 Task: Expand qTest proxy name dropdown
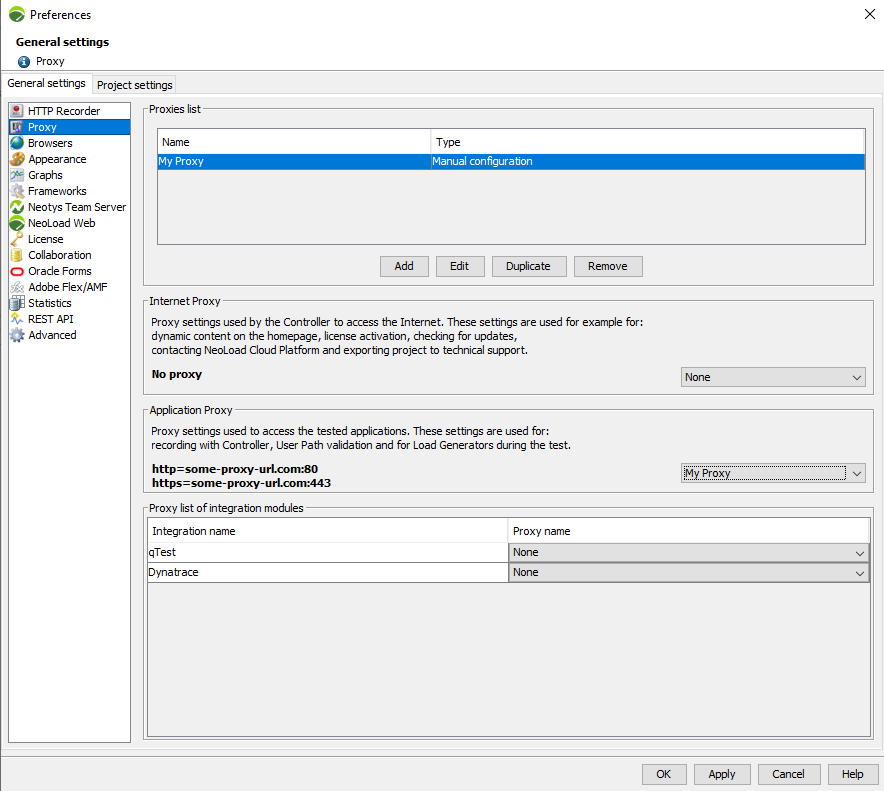pos(688,552)
